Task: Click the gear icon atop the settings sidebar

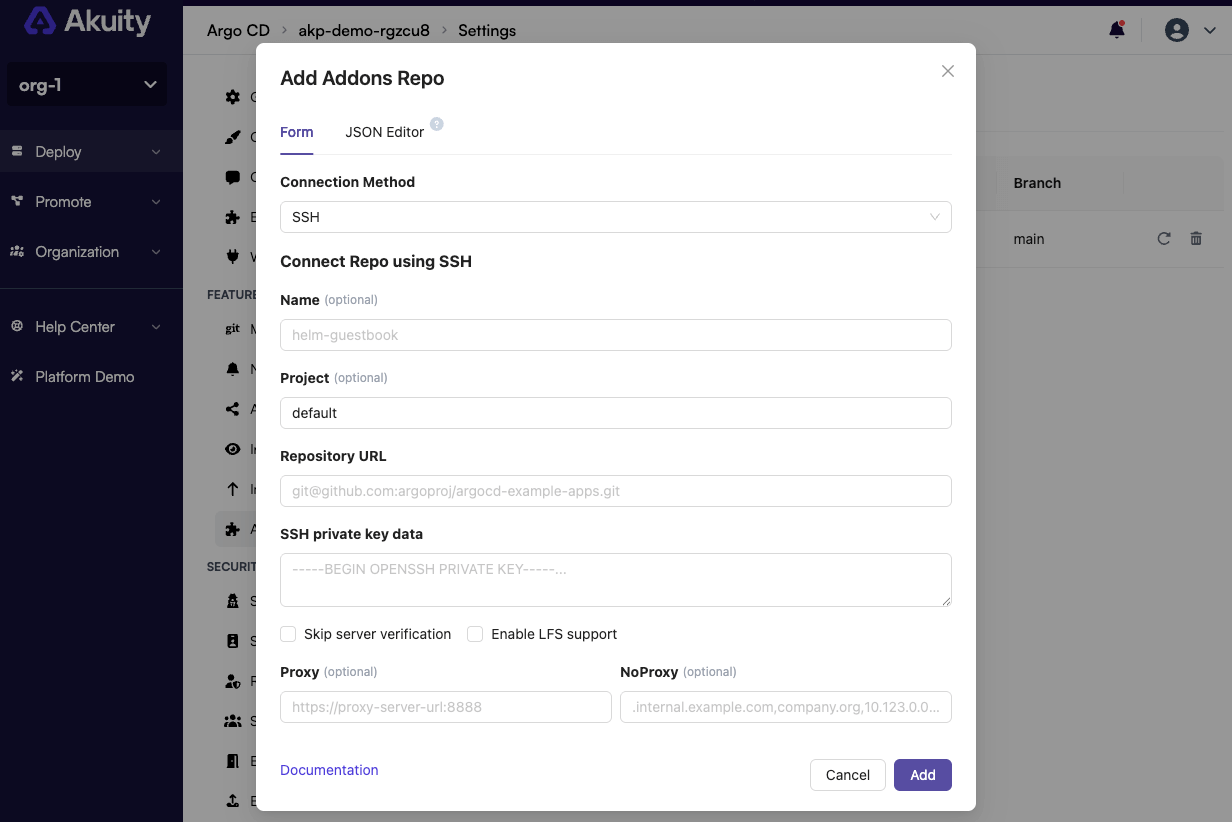Action: click(231, 97)
